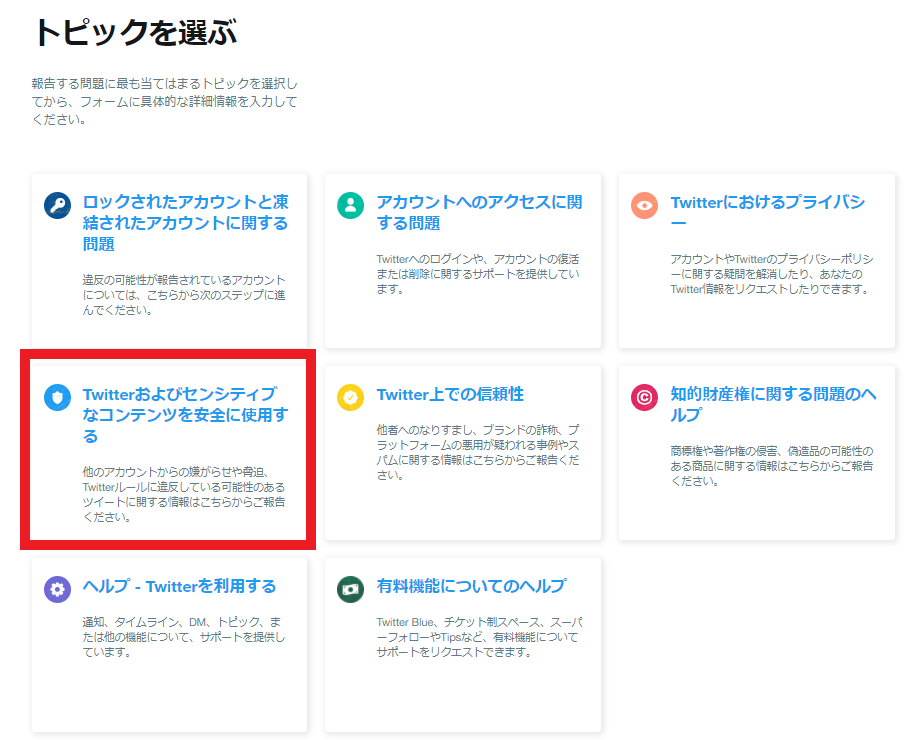Image resolution: width=920 pixels, height=740 pixels.
Task: Click the green banknote paid features icon
Action: coord(350,589)
